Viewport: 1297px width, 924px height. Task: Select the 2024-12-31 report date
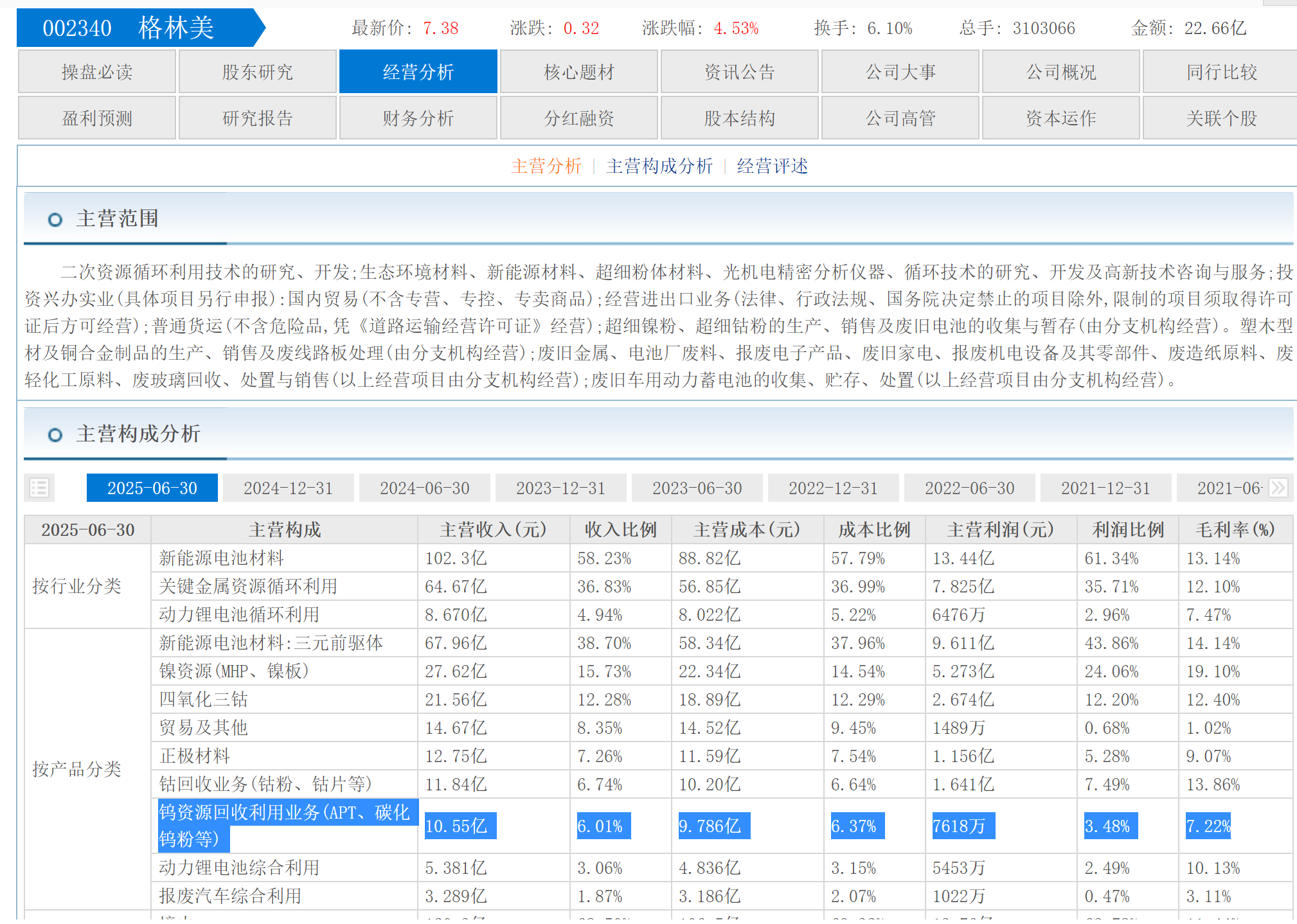[x=289, y=488]
